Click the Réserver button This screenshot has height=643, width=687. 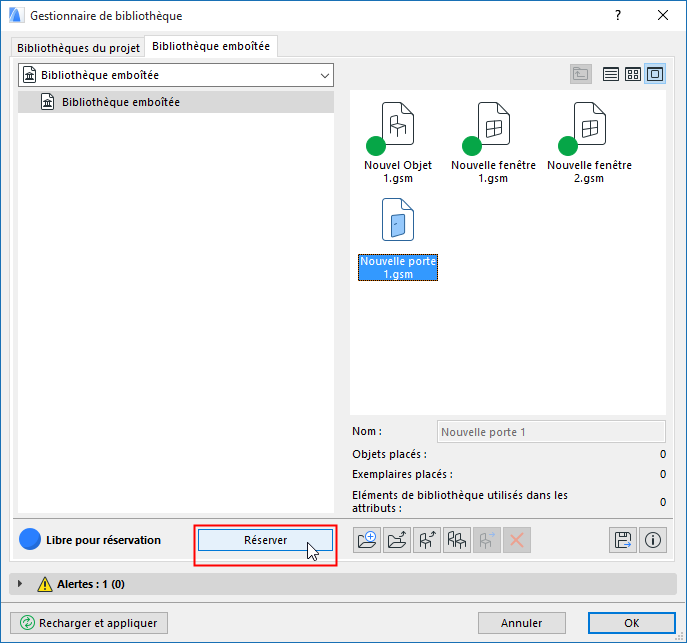pyautogui.click(x=265, y=540)
